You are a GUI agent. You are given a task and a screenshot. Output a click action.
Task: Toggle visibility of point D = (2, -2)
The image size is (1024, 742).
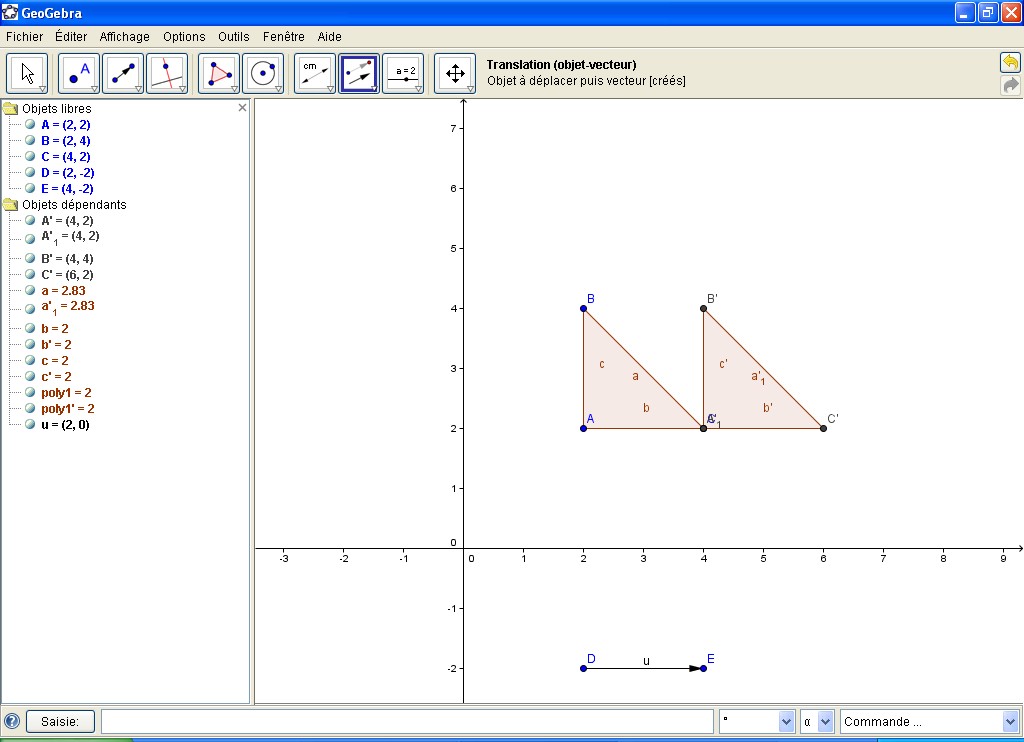[30, 172]
